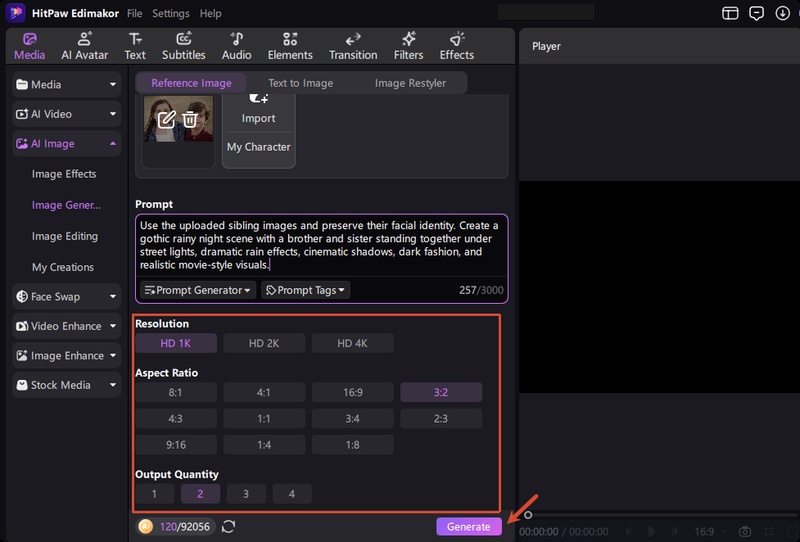Select HD 2K resolution
The image size is (800, 542).
coord(264,343)
